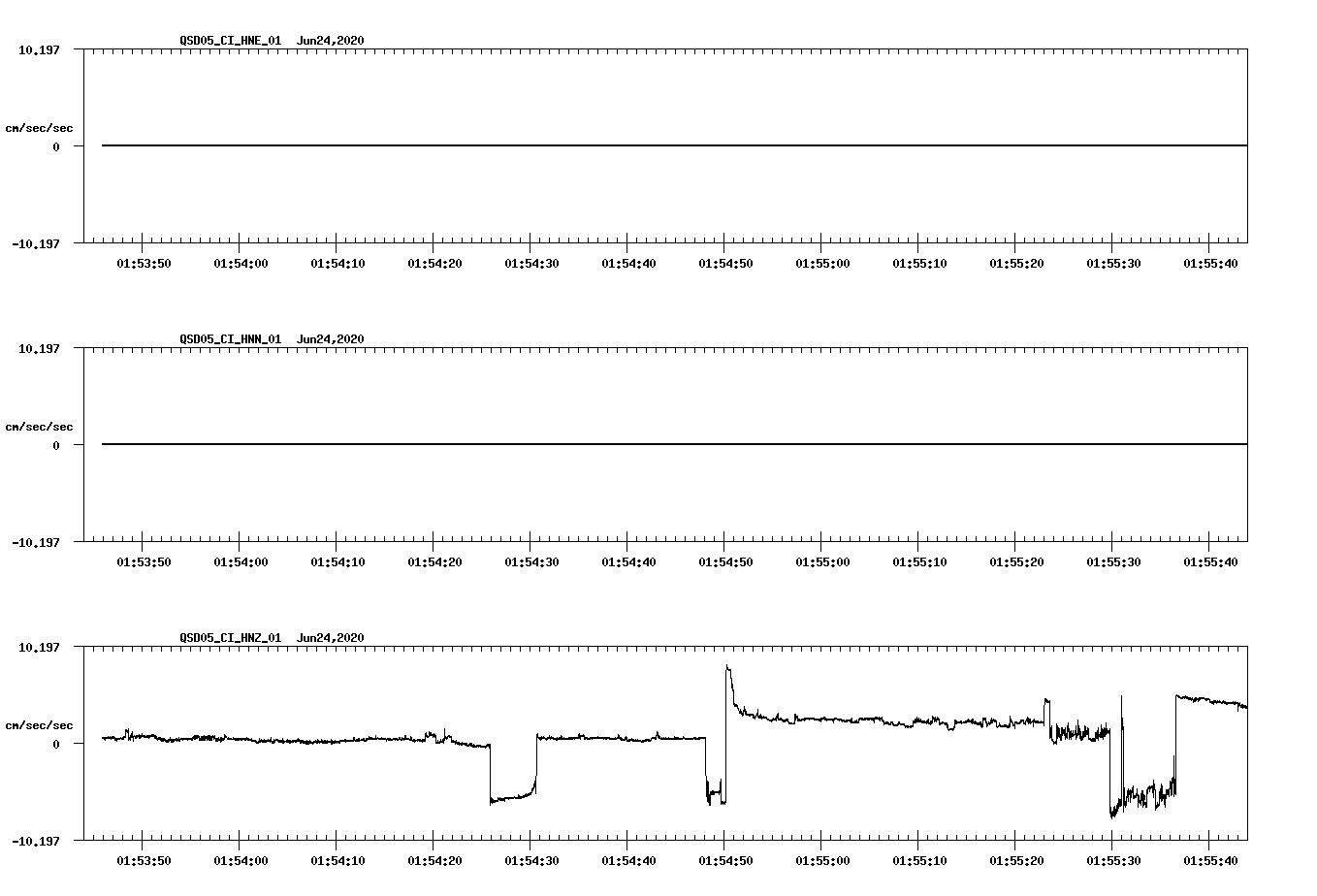This screenshot has height=896, width=1317.
Task: Click the flat HNN trace line
Action: click(x=674, y=444)
